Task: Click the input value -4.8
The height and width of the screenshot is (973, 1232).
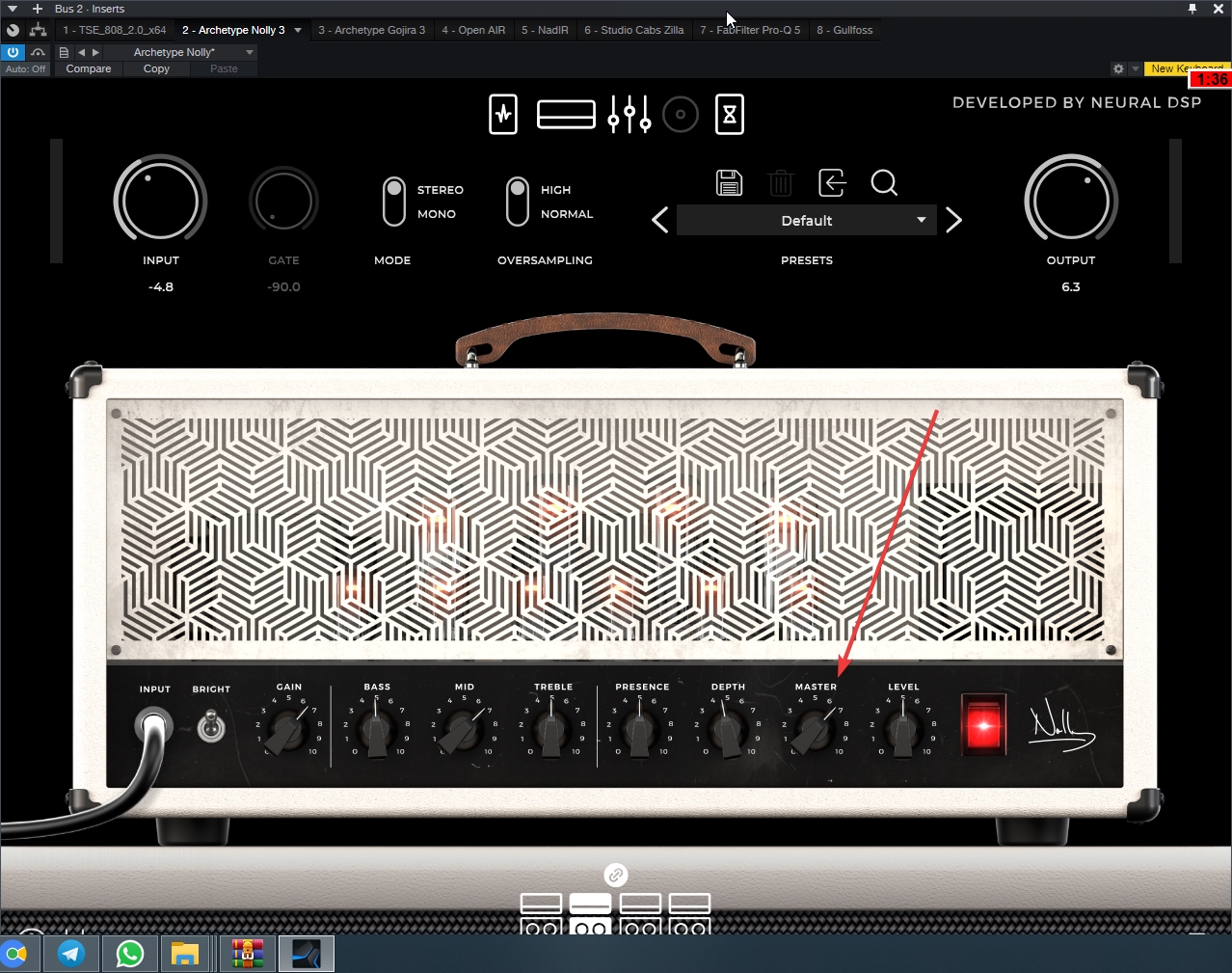Action: coord(161,287)
